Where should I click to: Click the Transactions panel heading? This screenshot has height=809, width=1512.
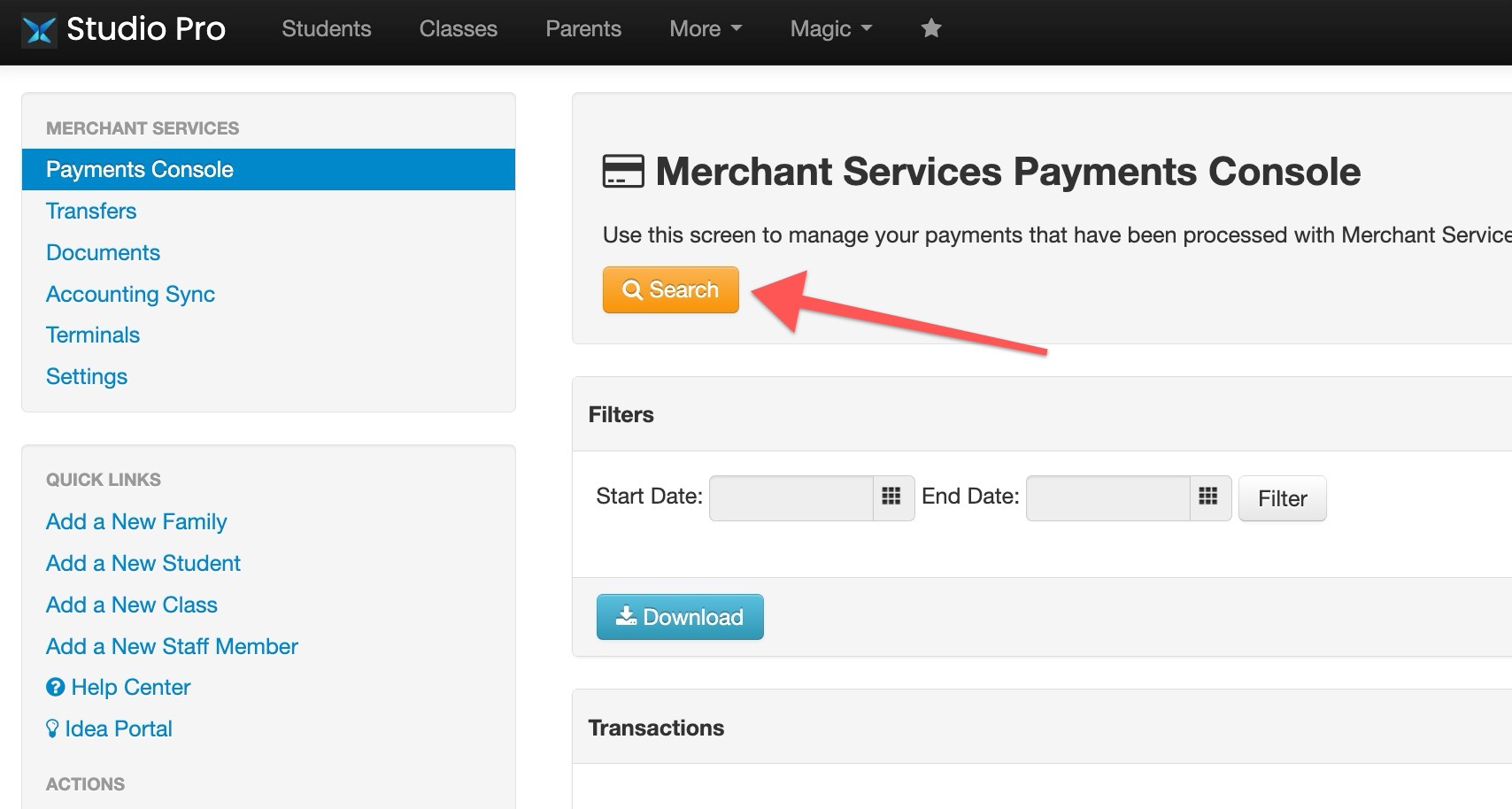tap(656, 728)
